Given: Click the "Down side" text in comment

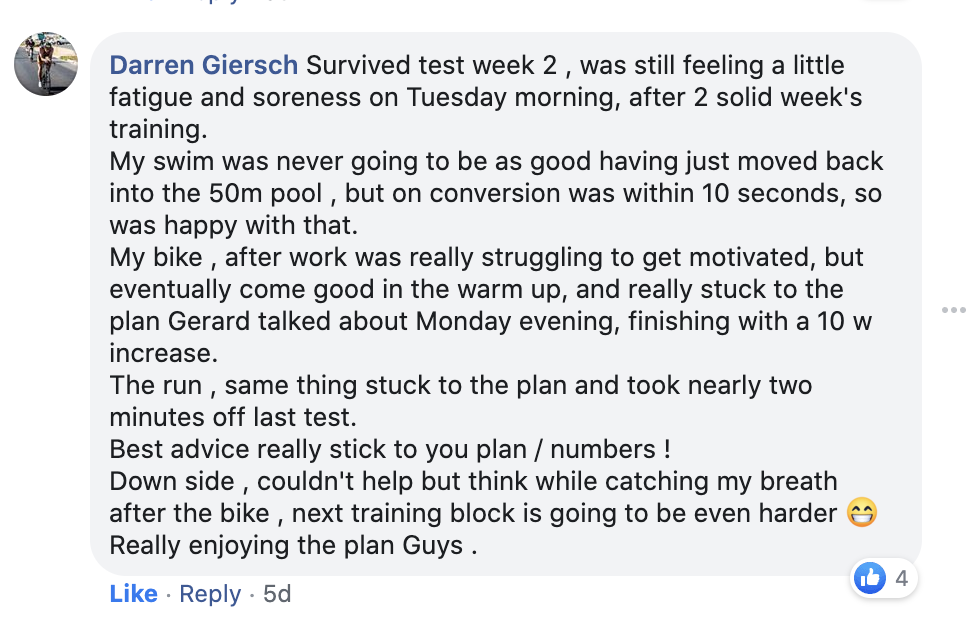Looking at the screenshot, I should 171,481.
